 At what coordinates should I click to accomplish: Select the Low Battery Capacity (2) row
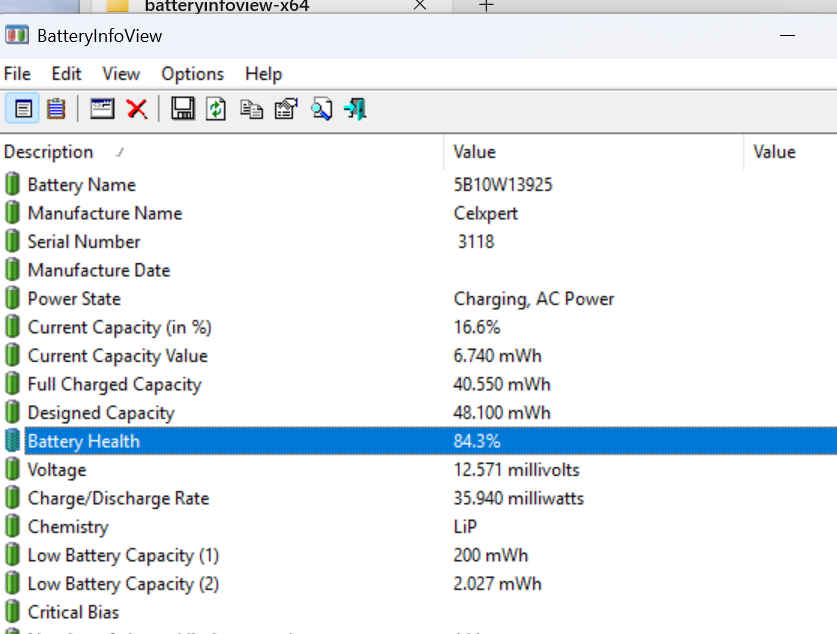tap(418, 583)
